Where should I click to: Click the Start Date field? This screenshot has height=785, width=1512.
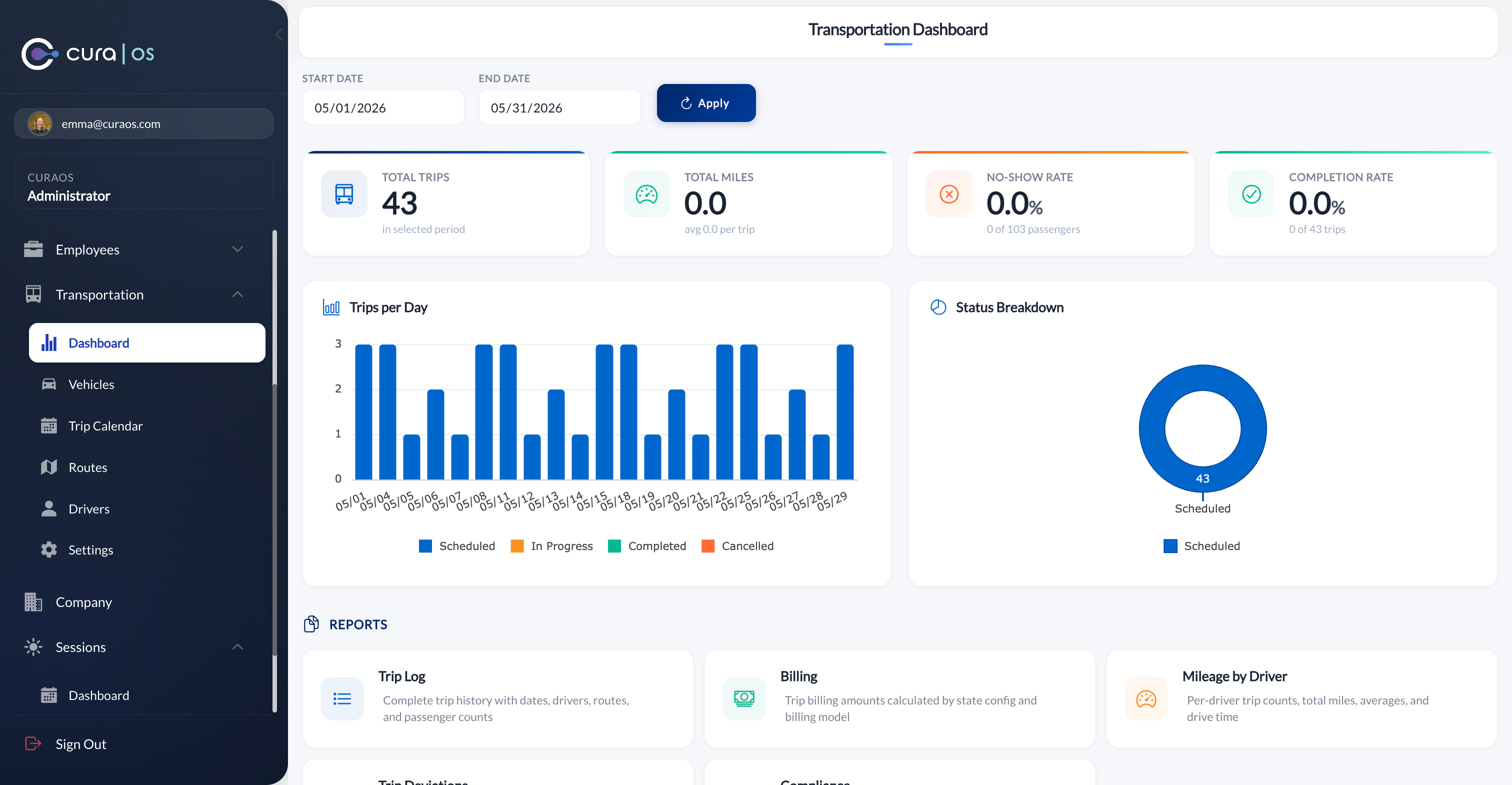click(x=383, y=107)
